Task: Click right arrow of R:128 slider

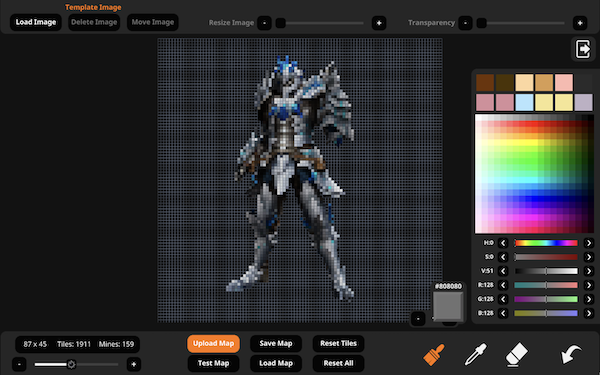Action: coord(589,285)
